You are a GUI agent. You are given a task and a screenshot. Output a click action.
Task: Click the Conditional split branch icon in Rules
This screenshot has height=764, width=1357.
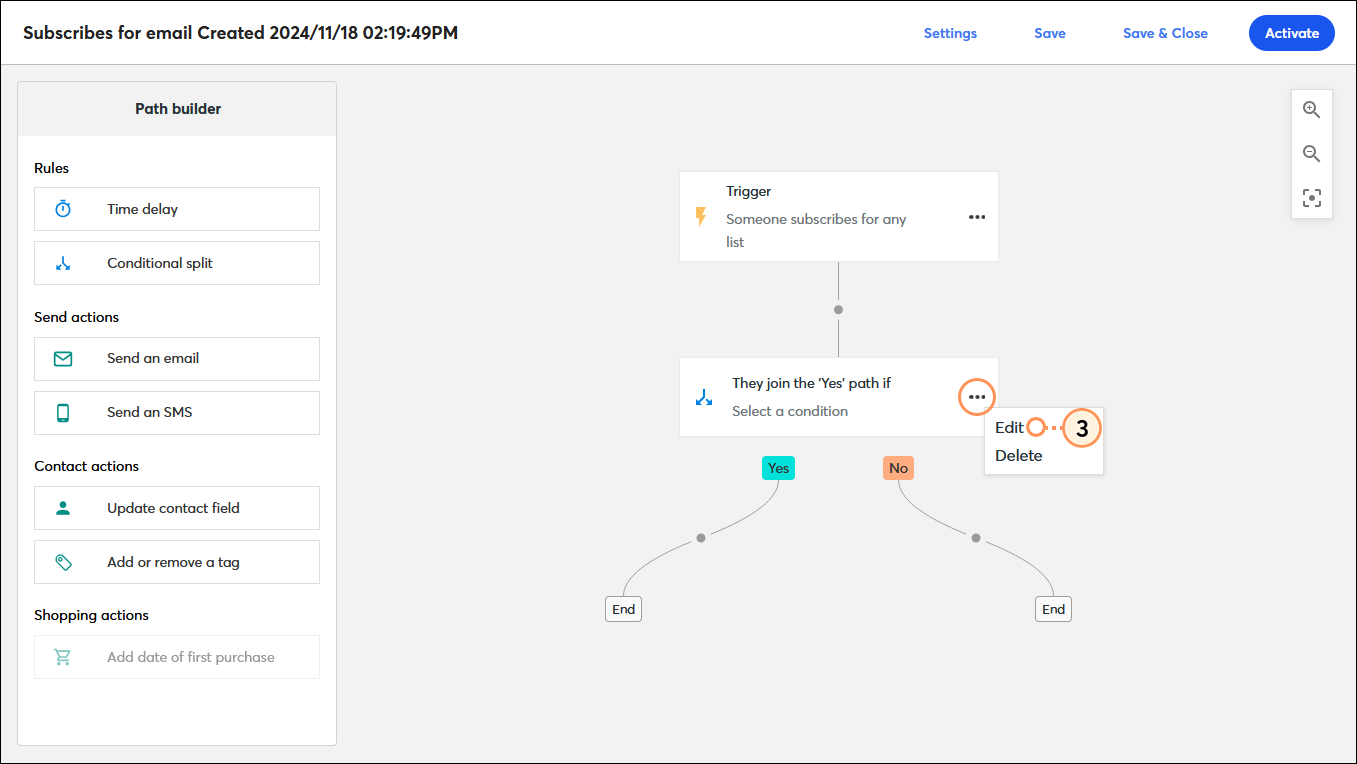pyautogui.click(x=63, y=263)
